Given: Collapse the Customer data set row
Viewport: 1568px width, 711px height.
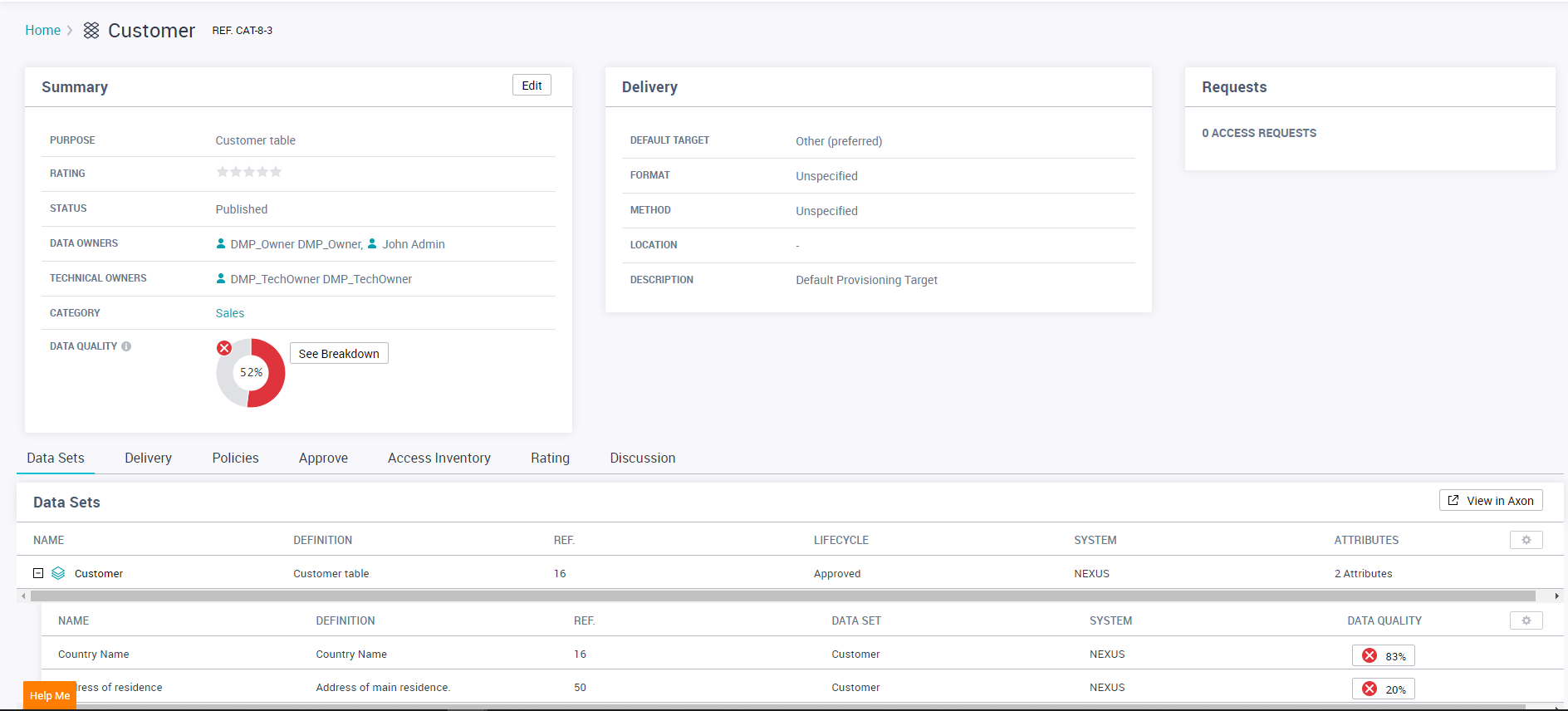Looking at the screenshot, I should (x=38, y=573).
